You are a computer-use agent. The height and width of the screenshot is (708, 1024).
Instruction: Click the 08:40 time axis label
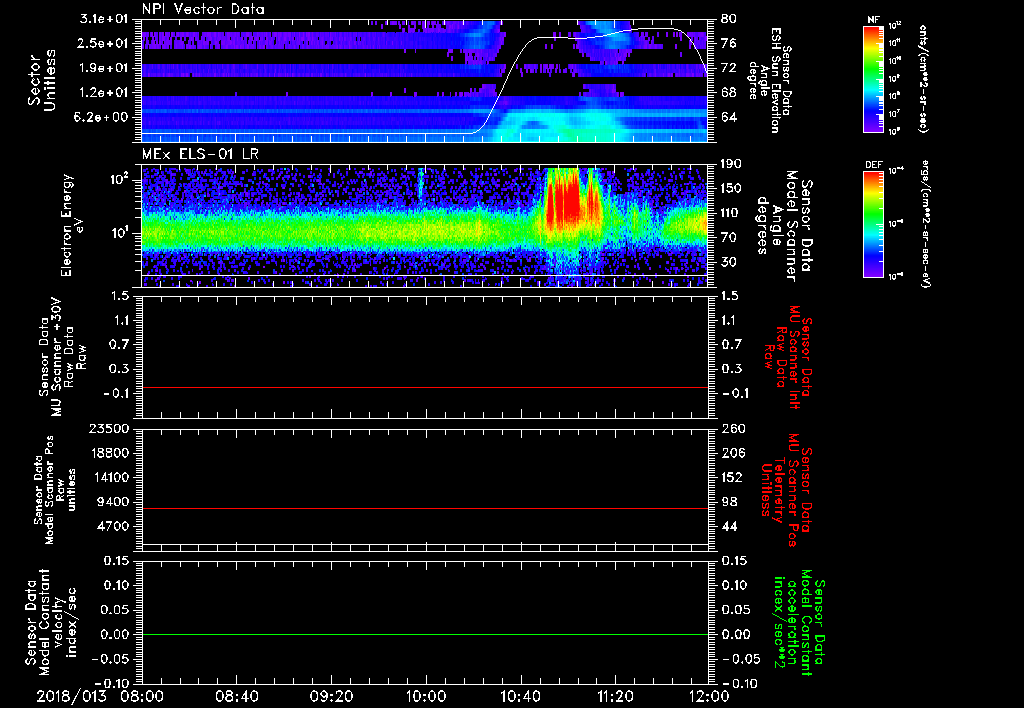(236, 696)
